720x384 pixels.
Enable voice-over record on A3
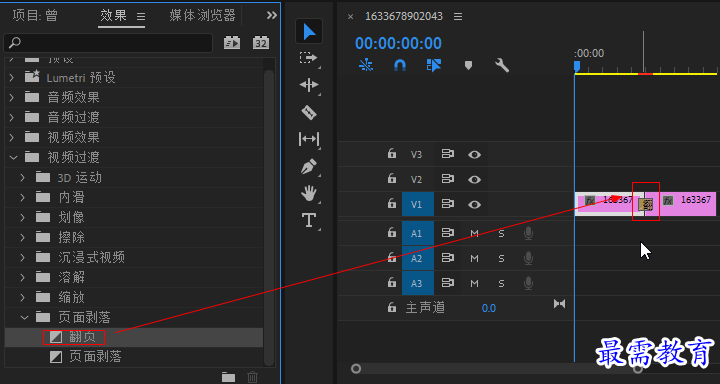coord(529,283)
